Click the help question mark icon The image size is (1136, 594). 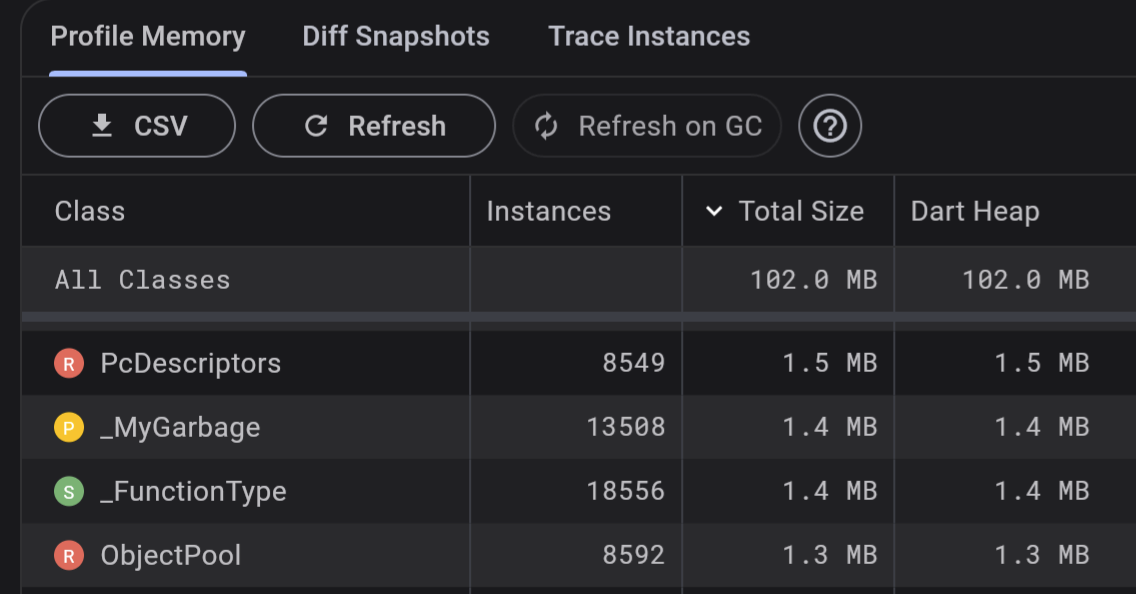[830, 127]
